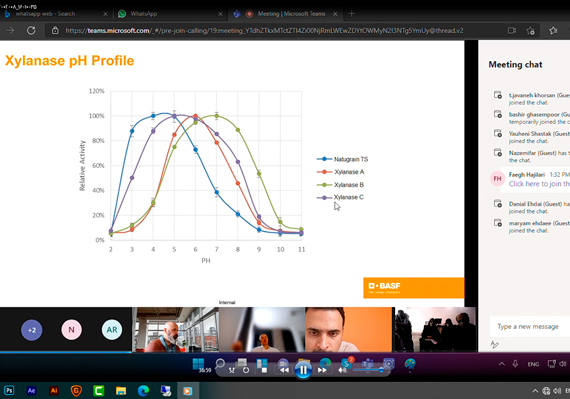Open Microsoft Edge from the bottom taskbar
Image resolution: width=570 pixels, height=399 pixels.
[143, 391]
